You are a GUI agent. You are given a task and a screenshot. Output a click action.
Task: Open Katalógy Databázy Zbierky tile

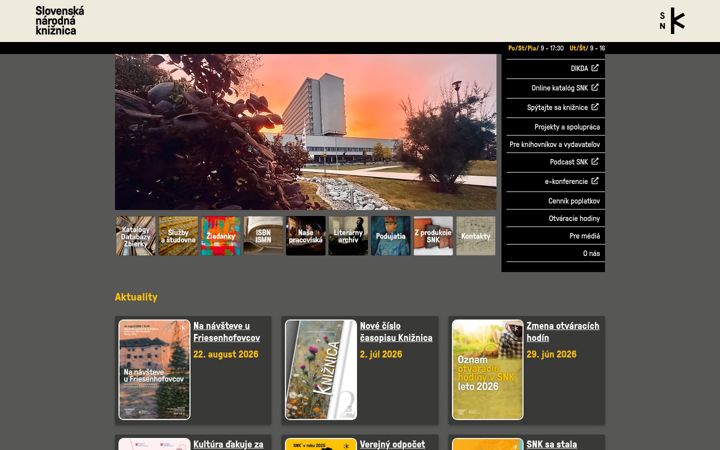tap(135, 236)
